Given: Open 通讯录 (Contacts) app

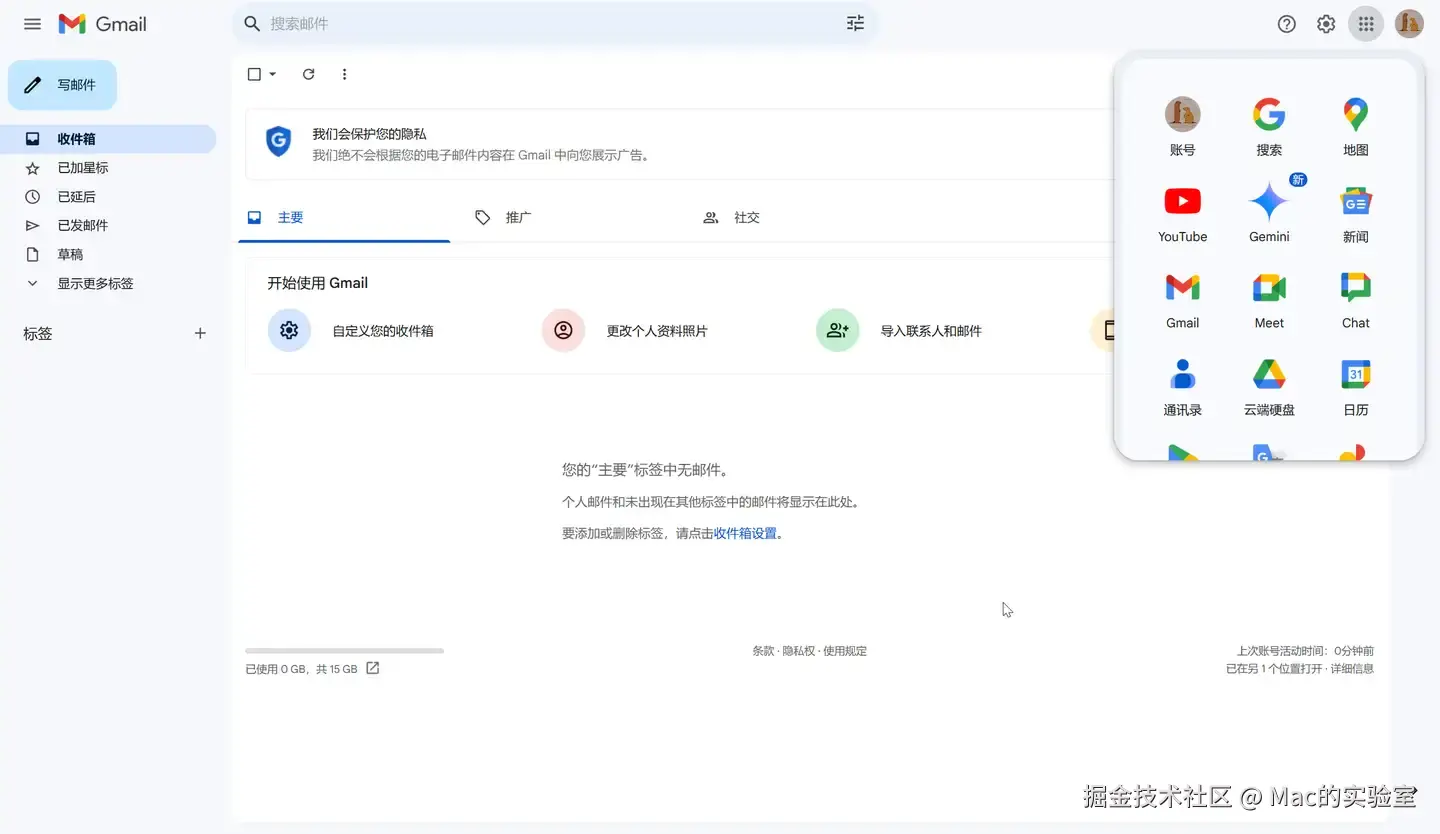Looking at the screenshot, I should (x=1182, y=388).
